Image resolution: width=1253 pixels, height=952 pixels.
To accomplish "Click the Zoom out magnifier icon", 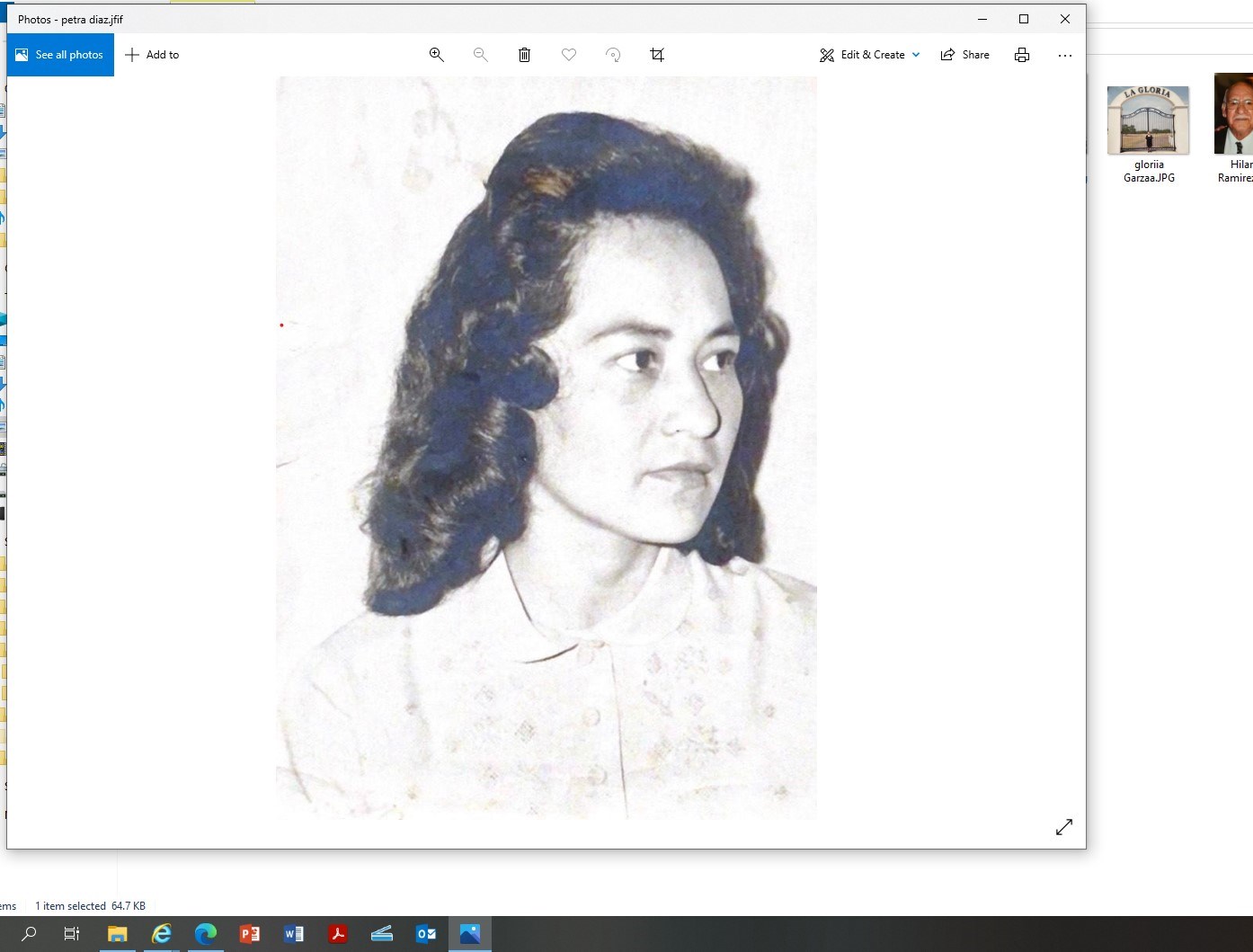I will [x=481, y=54].
